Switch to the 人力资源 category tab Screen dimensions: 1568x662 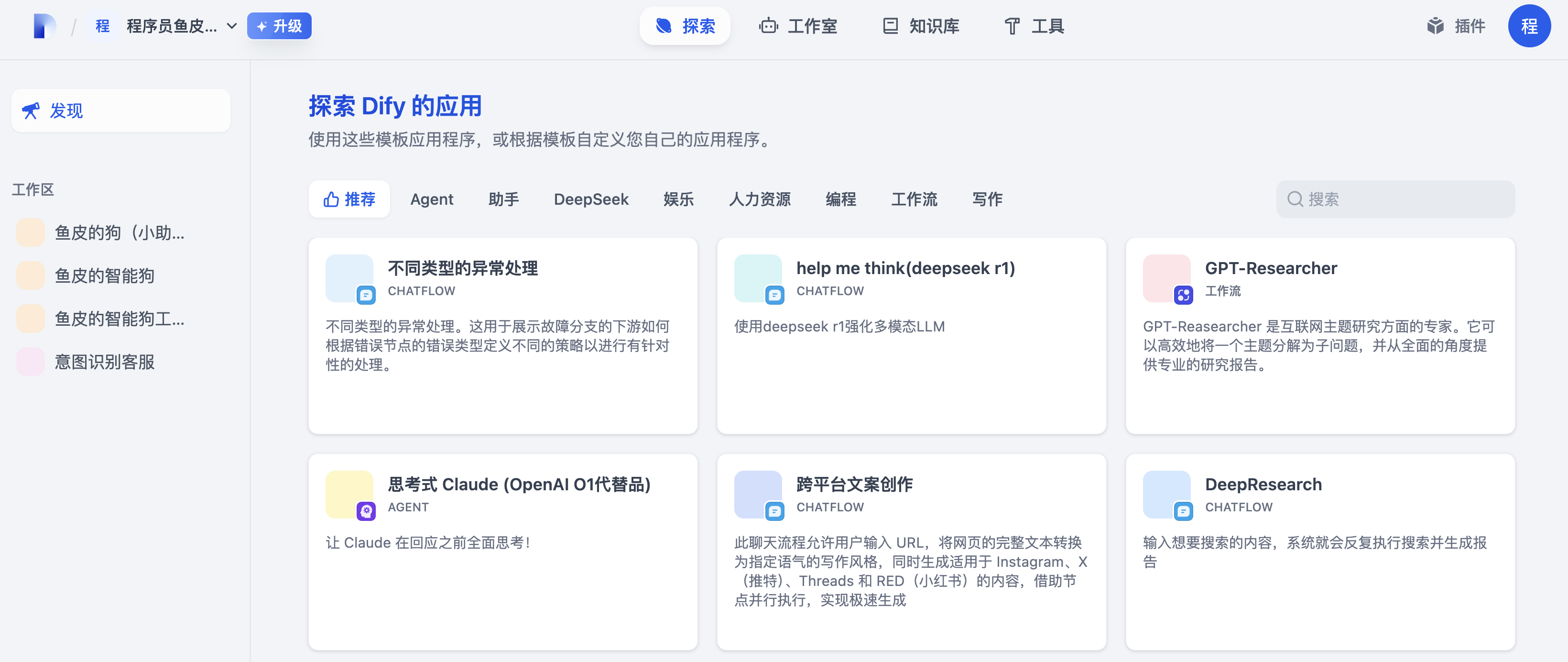pyautogui.click(x=759, y=199)
